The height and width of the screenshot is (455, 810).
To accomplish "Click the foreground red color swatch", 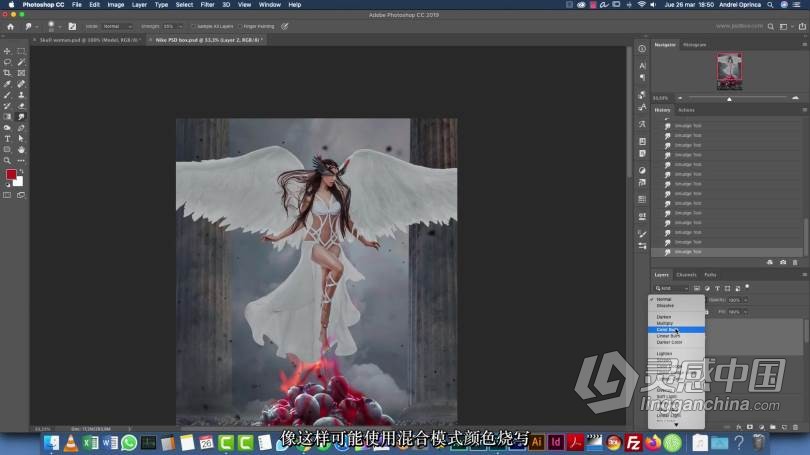I will [x=10, y=175].
